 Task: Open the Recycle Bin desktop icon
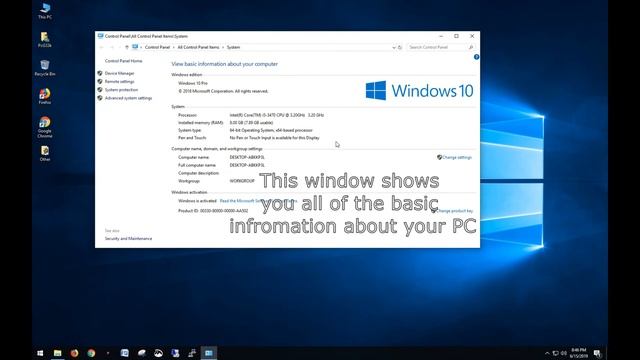point(45,68)
